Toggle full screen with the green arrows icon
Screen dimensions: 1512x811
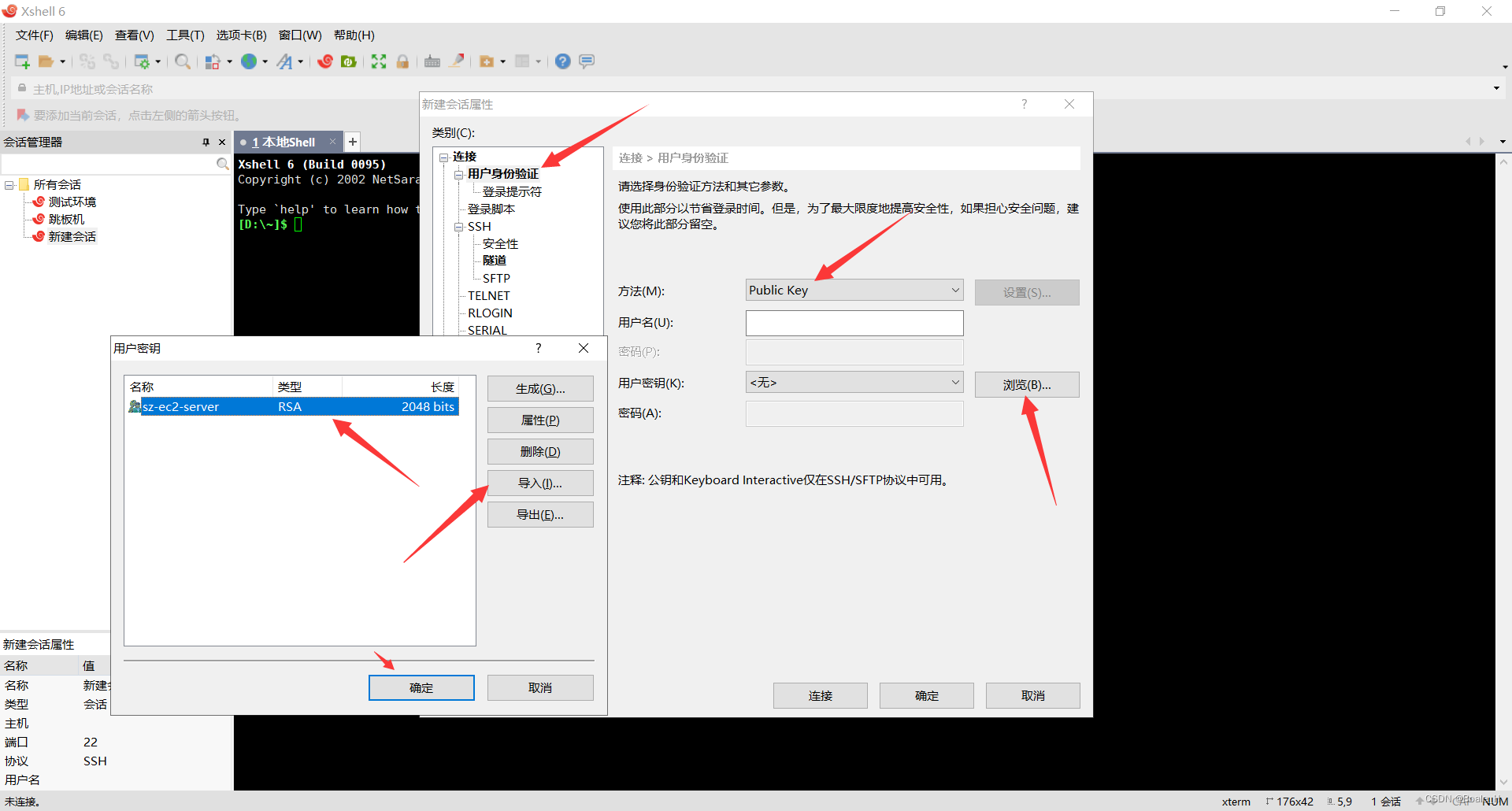[x=379, y=61]
